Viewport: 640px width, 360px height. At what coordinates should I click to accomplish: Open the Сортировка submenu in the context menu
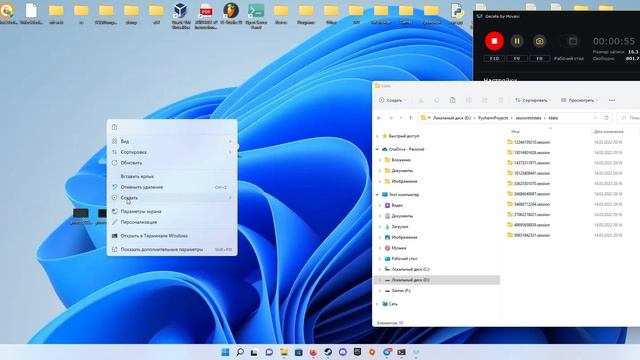172,152
